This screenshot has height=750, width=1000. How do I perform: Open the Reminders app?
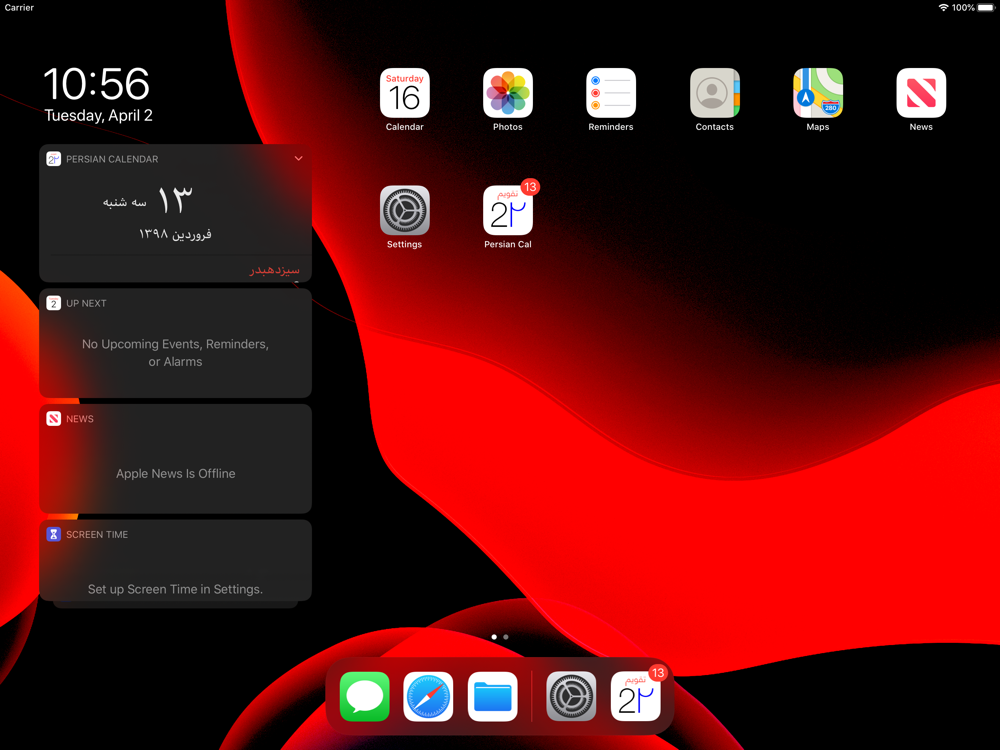(x=611, y=94)
